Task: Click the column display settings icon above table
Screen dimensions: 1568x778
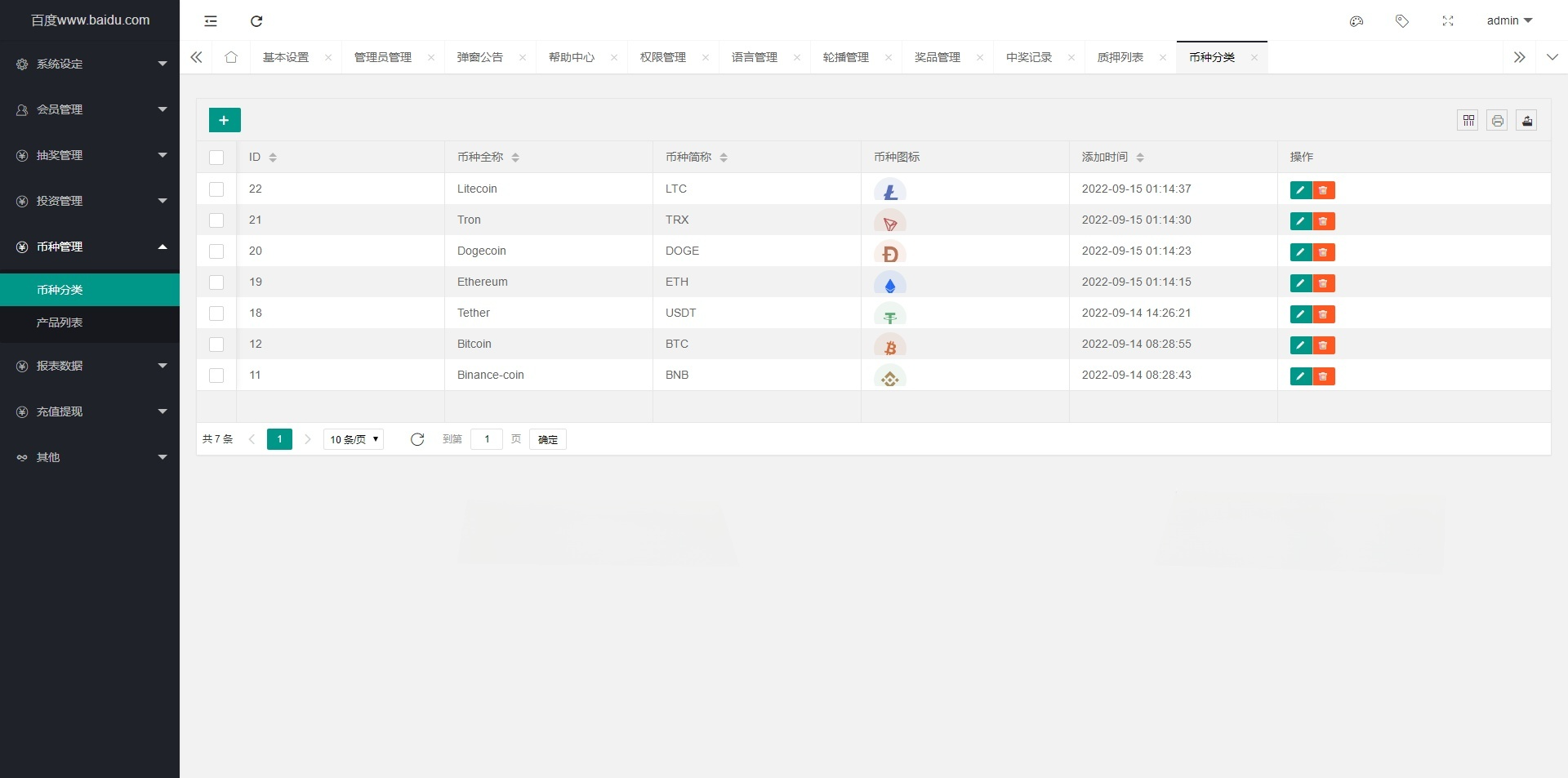Action: pyautogui.click(x=1468, y=120)
